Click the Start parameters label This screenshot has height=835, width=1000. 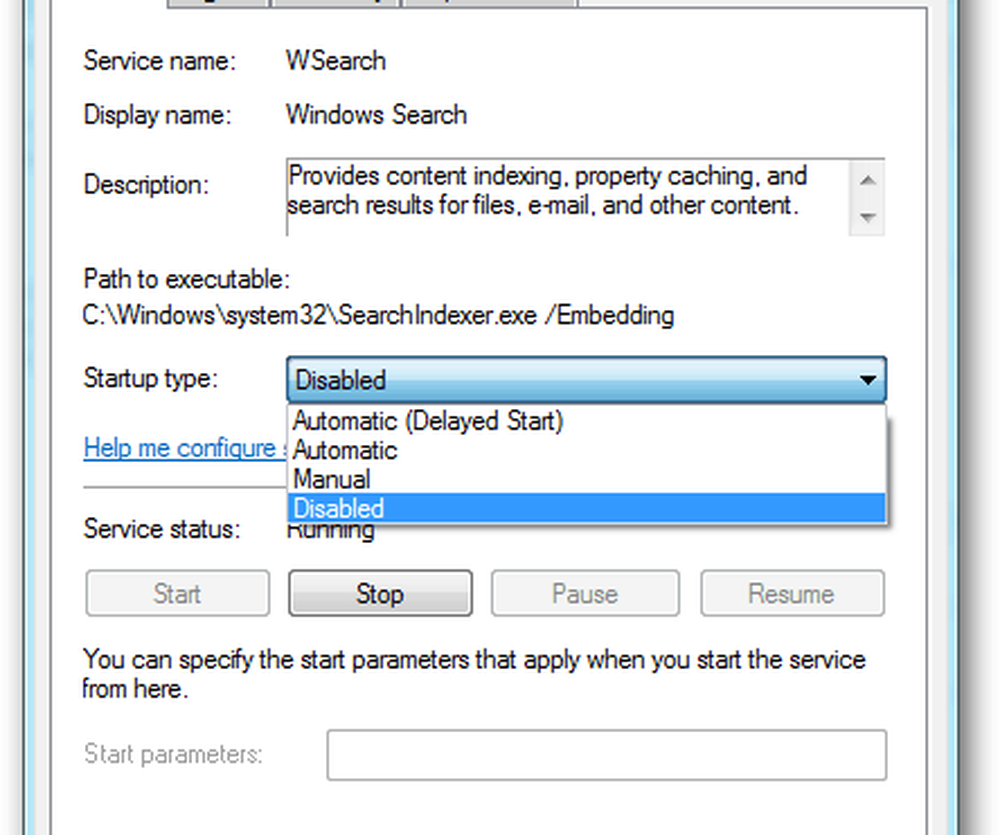(x=173, y=754)
